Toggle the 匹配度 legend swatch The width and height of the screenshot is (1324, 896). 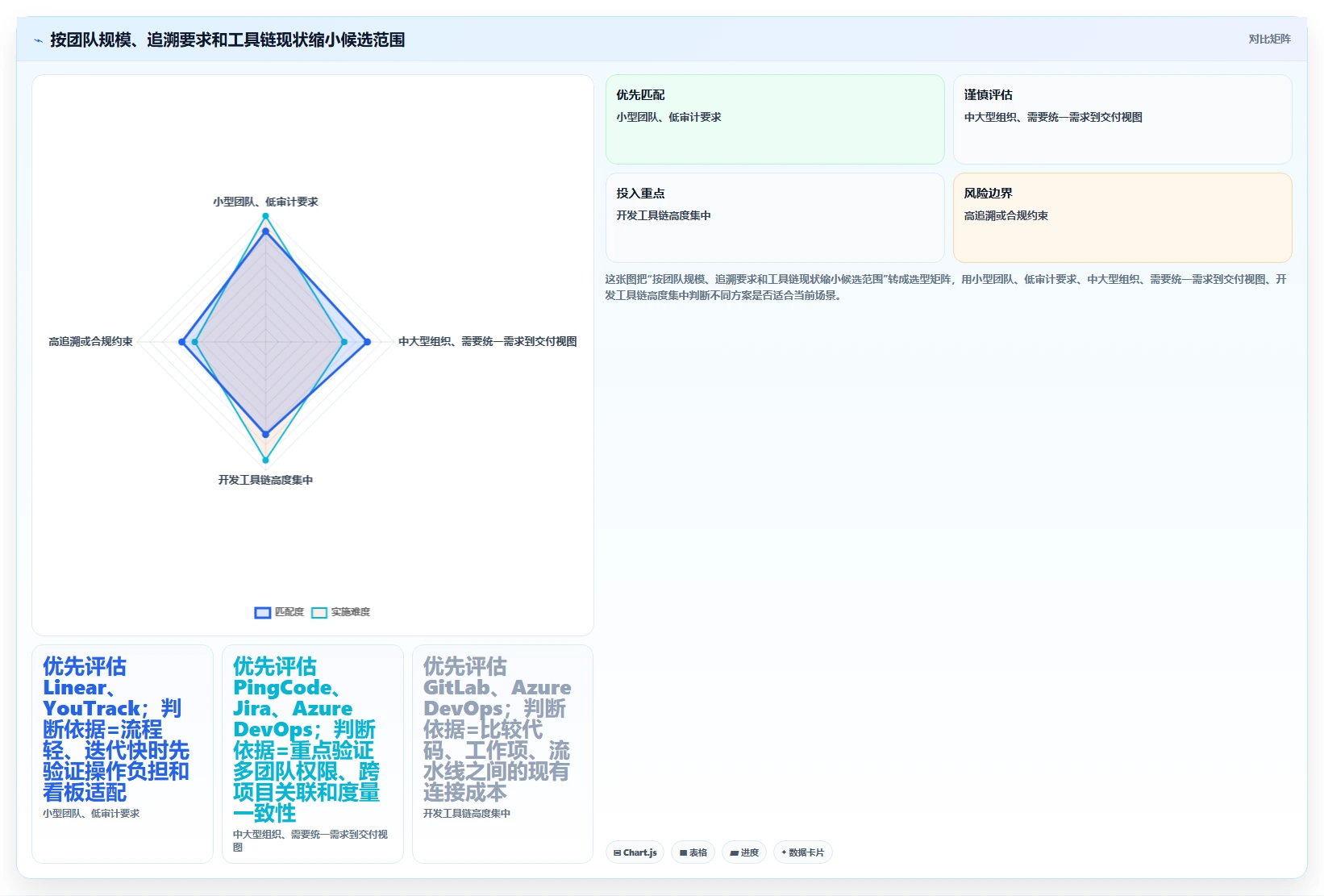[263, 613]
